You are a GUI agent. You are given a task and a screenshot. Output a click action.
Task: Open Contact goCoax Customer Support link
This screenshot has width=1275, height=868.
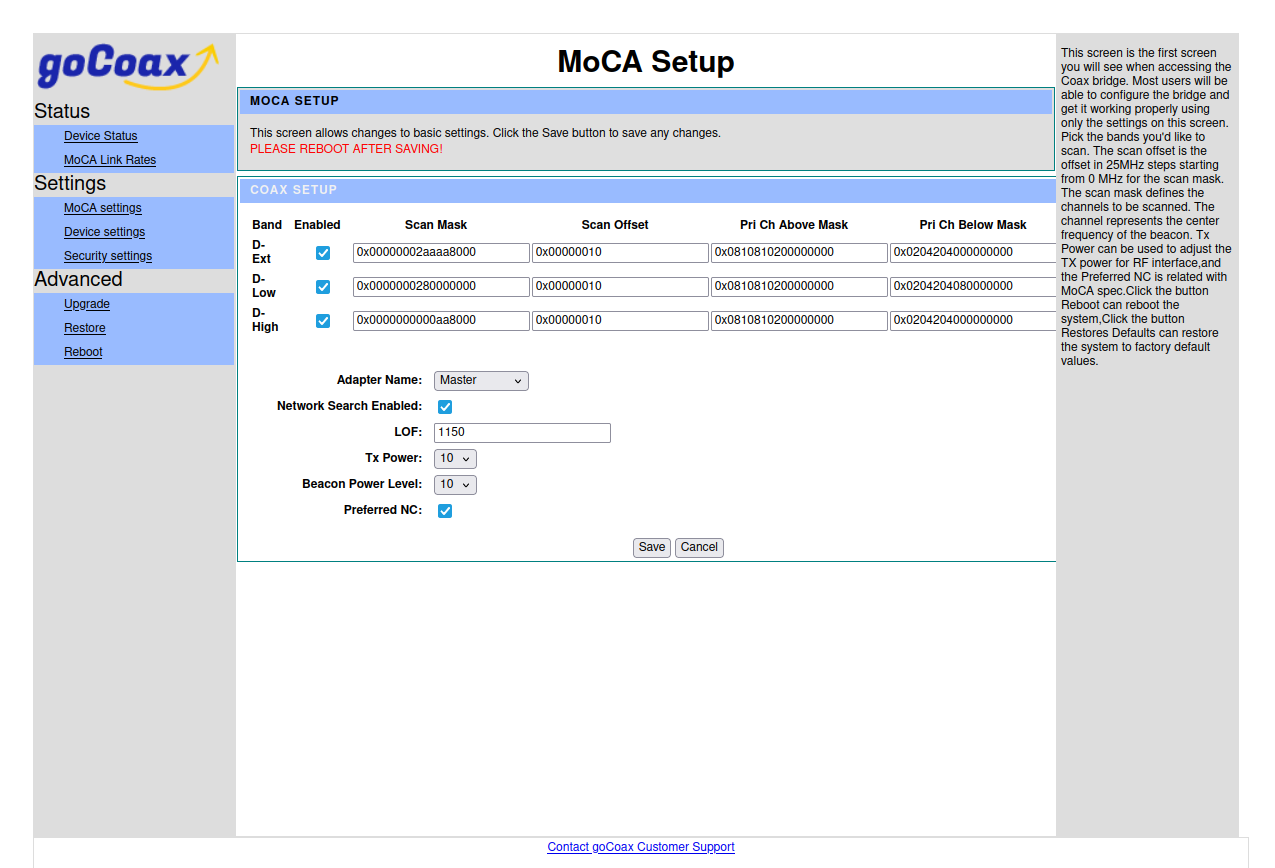(x=641, y=847)
